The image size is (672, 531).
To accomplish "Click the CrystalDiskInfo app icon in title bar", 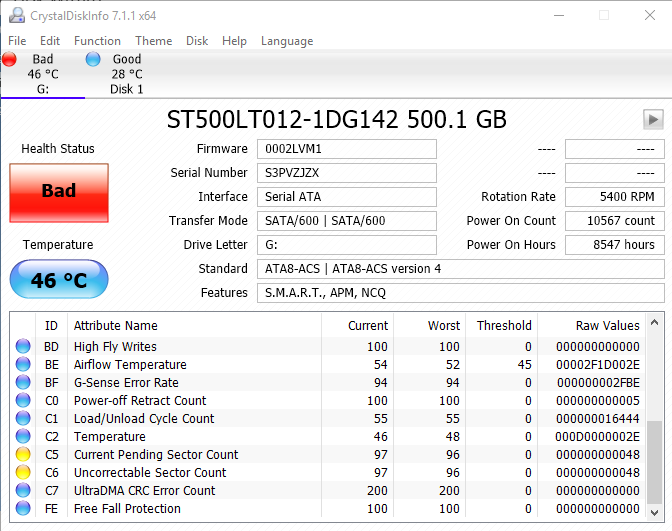I will pos(17,15).
